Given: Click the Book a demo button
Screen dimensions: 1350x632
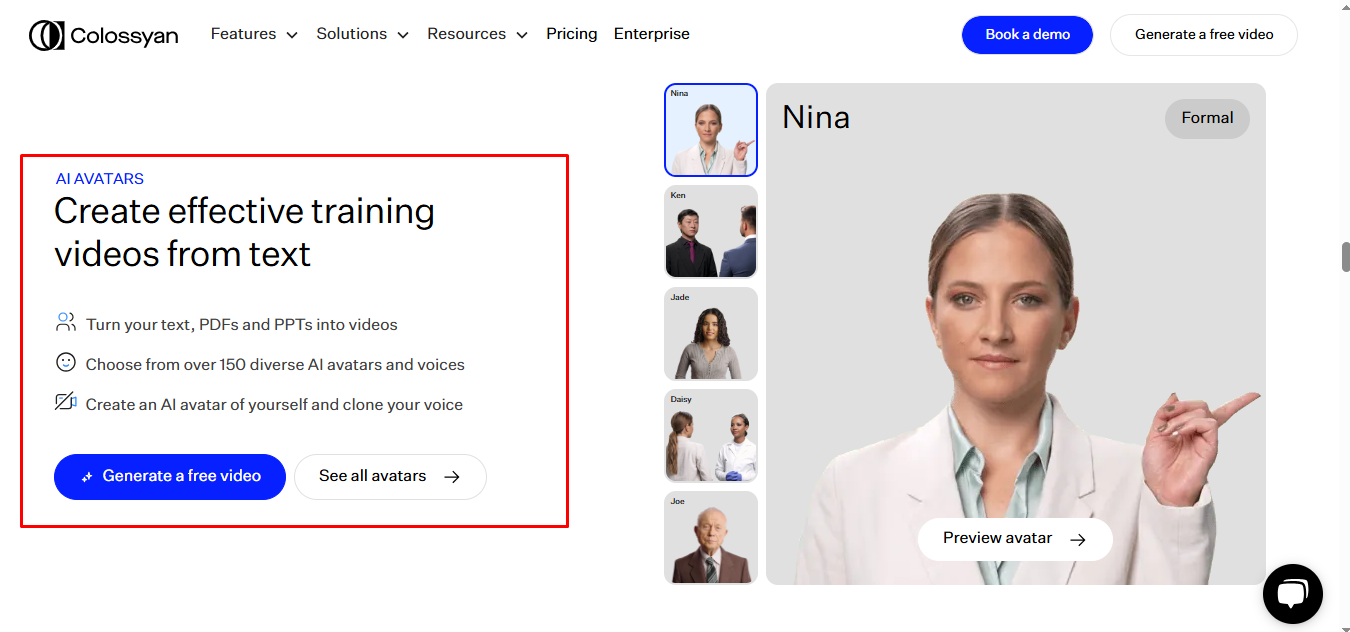Looking at the screenshot, I should tap(1027, 34).
